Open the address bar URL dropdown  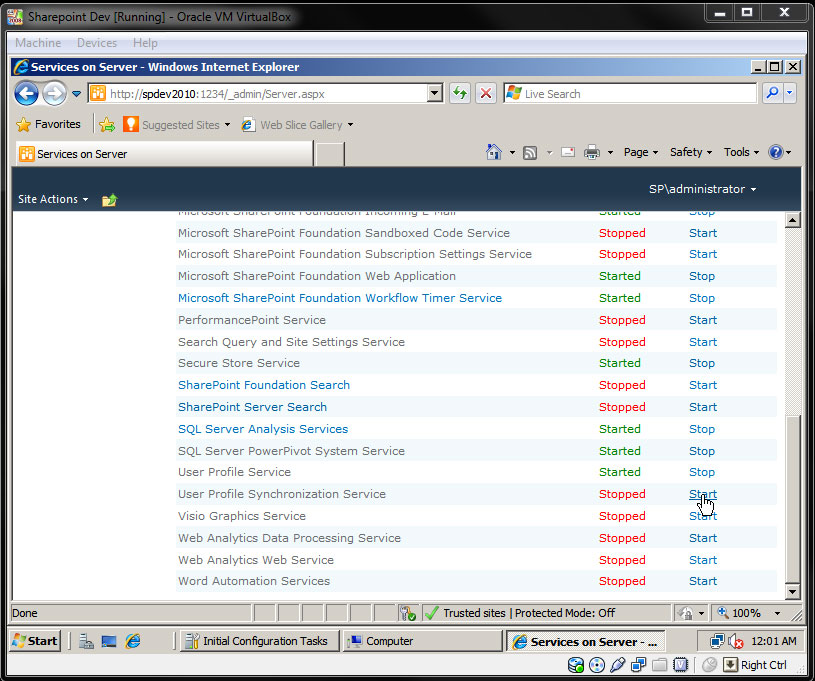tap(435, 94)
